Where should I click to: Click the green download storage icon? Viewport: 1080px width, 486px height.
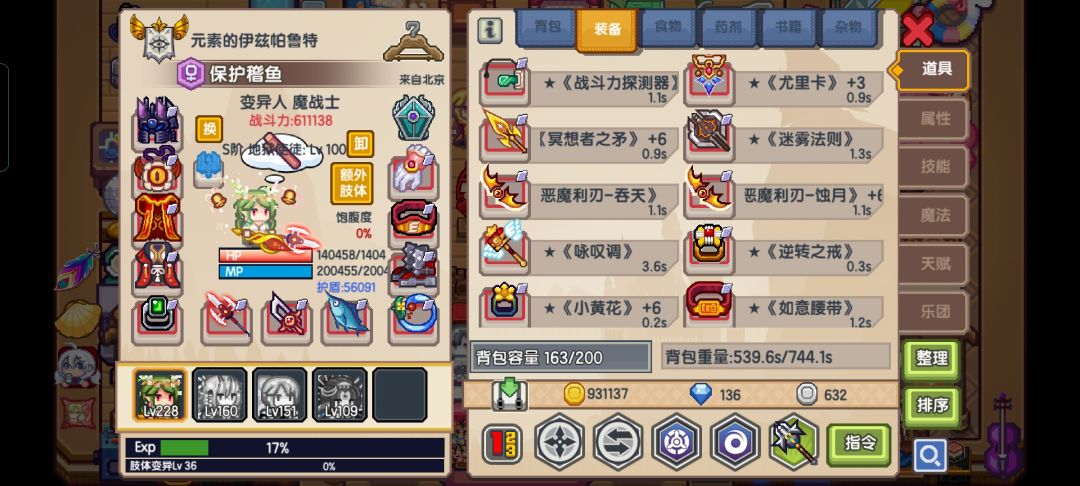click(x=510, y=395)
